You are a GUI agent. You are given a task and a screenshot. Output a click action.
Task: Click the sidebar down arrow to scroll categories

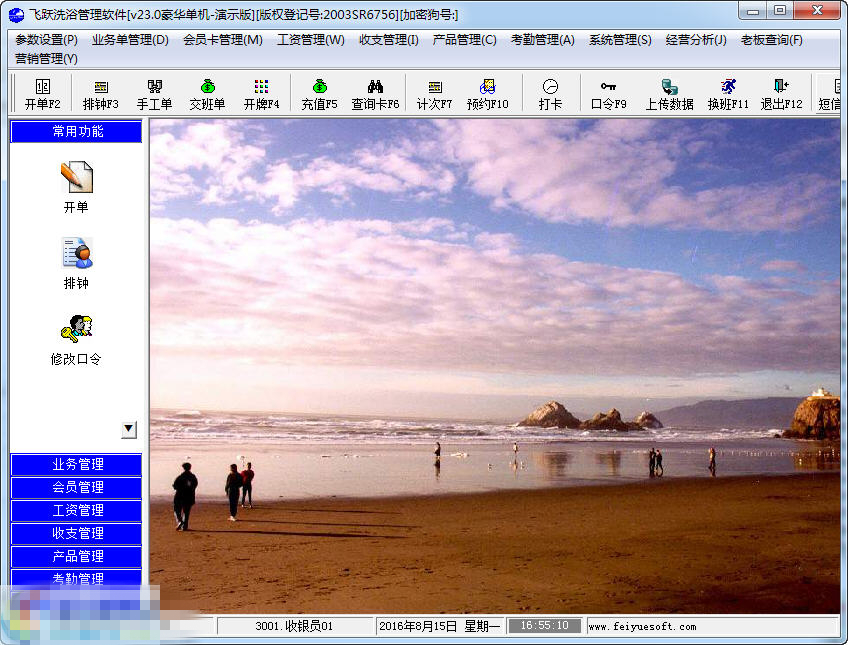coord(128,428)
